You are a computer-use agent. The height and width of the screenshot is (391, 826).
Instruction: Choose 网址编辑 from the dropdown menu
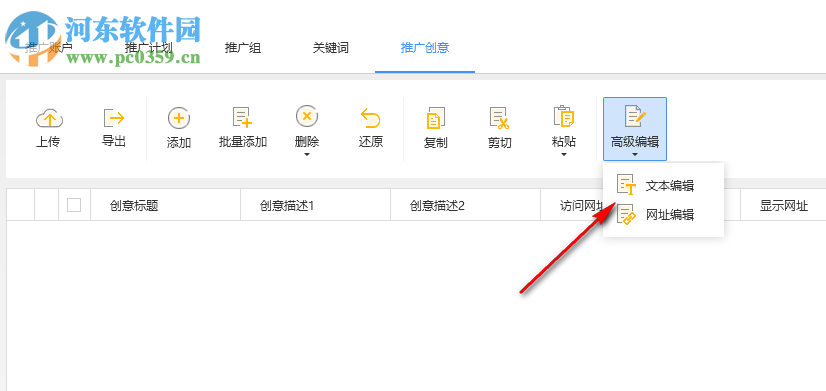[663, 214]
